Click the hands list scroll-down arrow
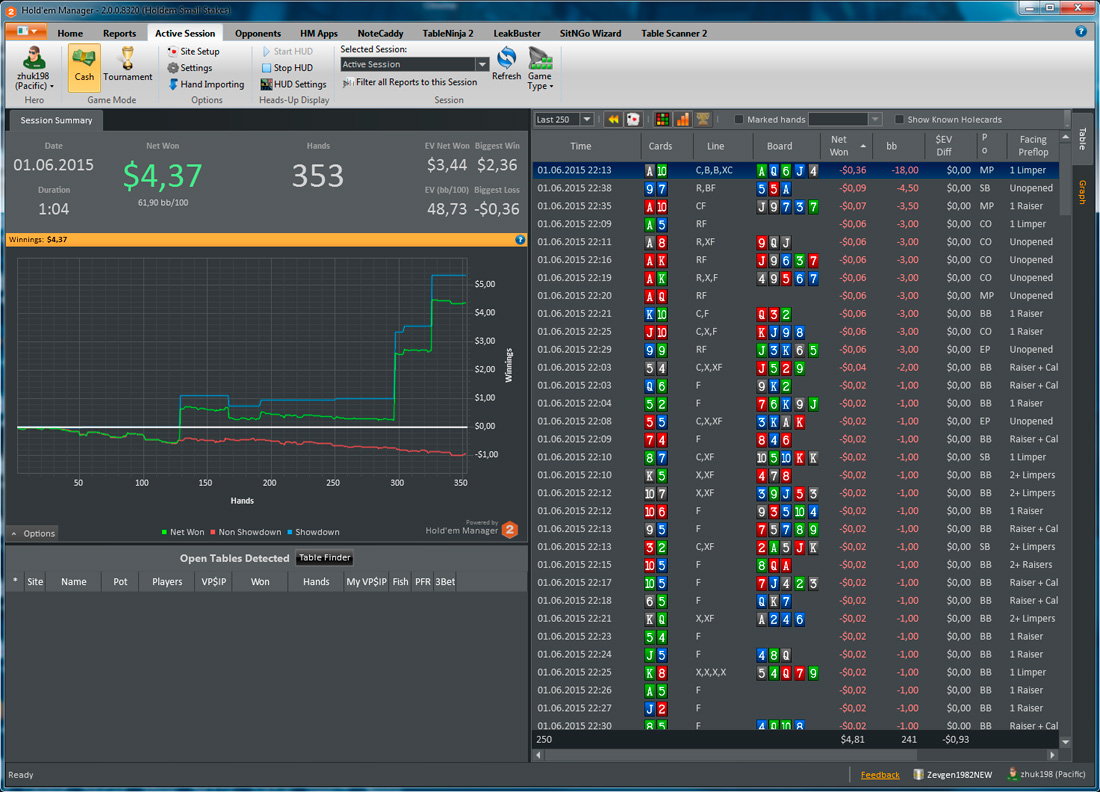1100x792 pixels. (x=1065, y=741)
